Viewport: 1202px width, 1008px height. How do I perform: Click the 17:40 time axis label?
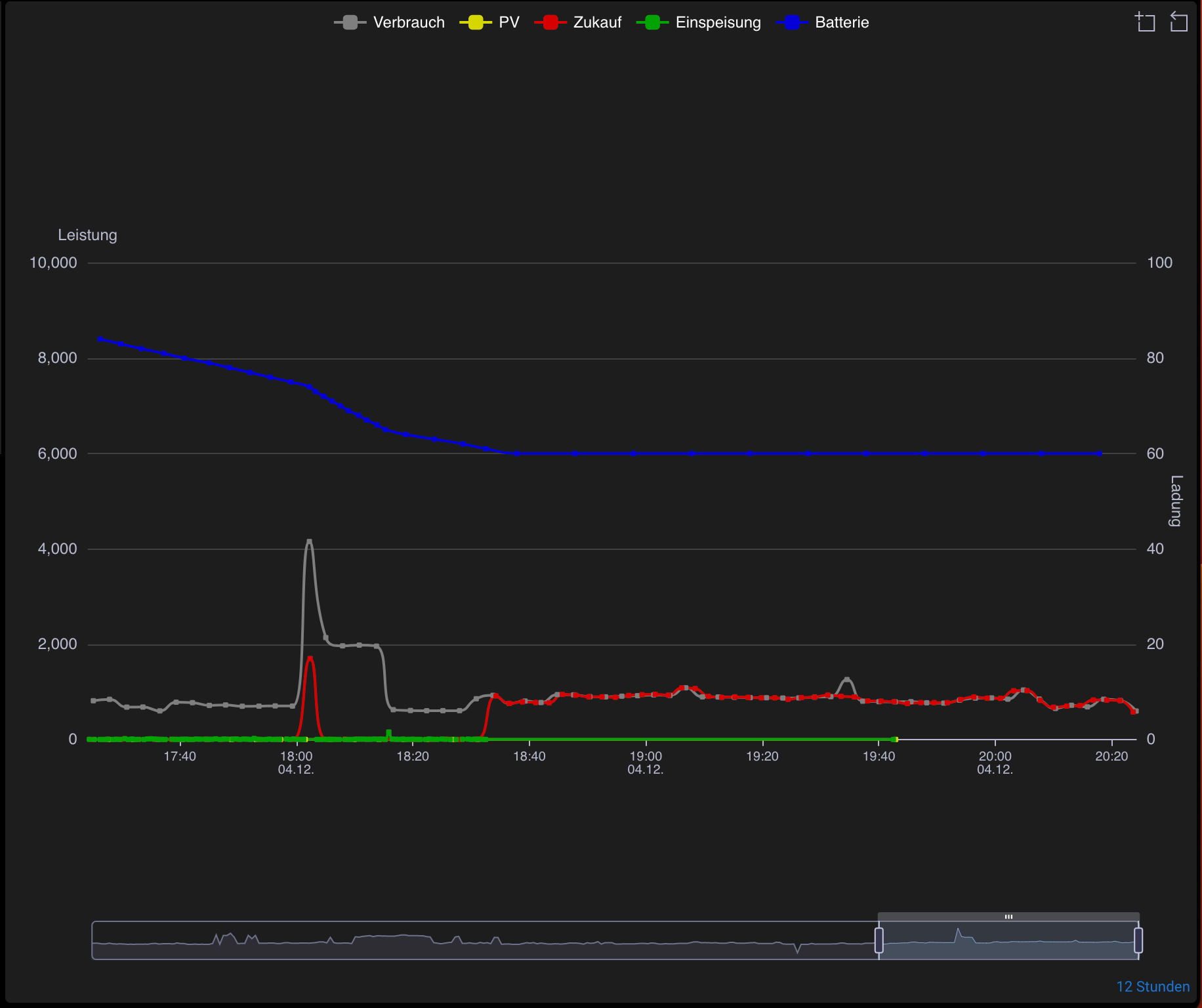click(x=180, y=756)
